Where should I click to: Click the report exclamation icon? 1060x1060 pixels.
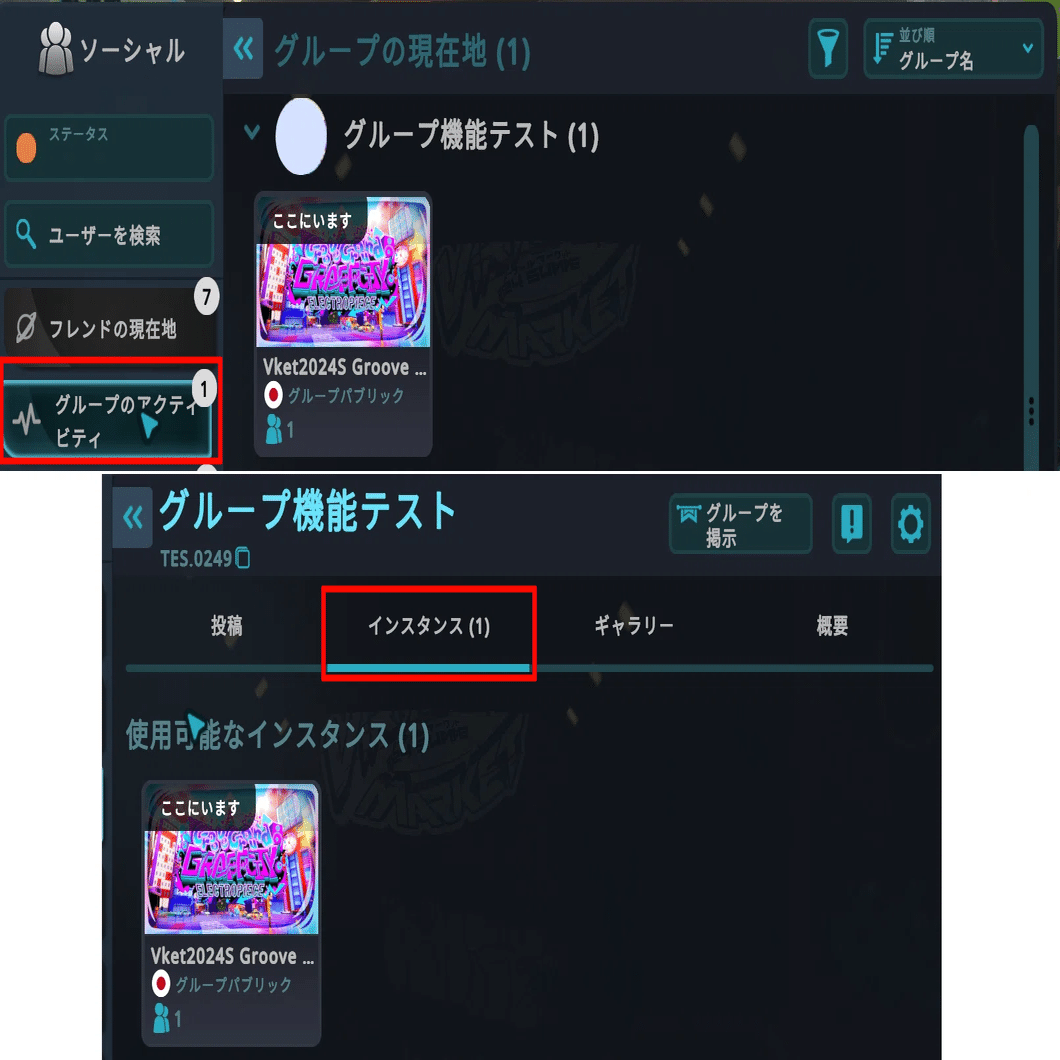coord(851,524)
